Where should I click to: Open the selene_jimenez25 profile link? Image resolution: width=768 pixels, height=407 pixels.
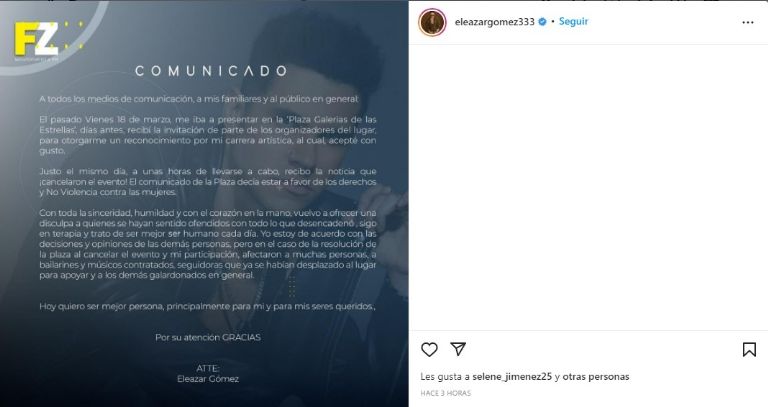click(x=512, y=377)
